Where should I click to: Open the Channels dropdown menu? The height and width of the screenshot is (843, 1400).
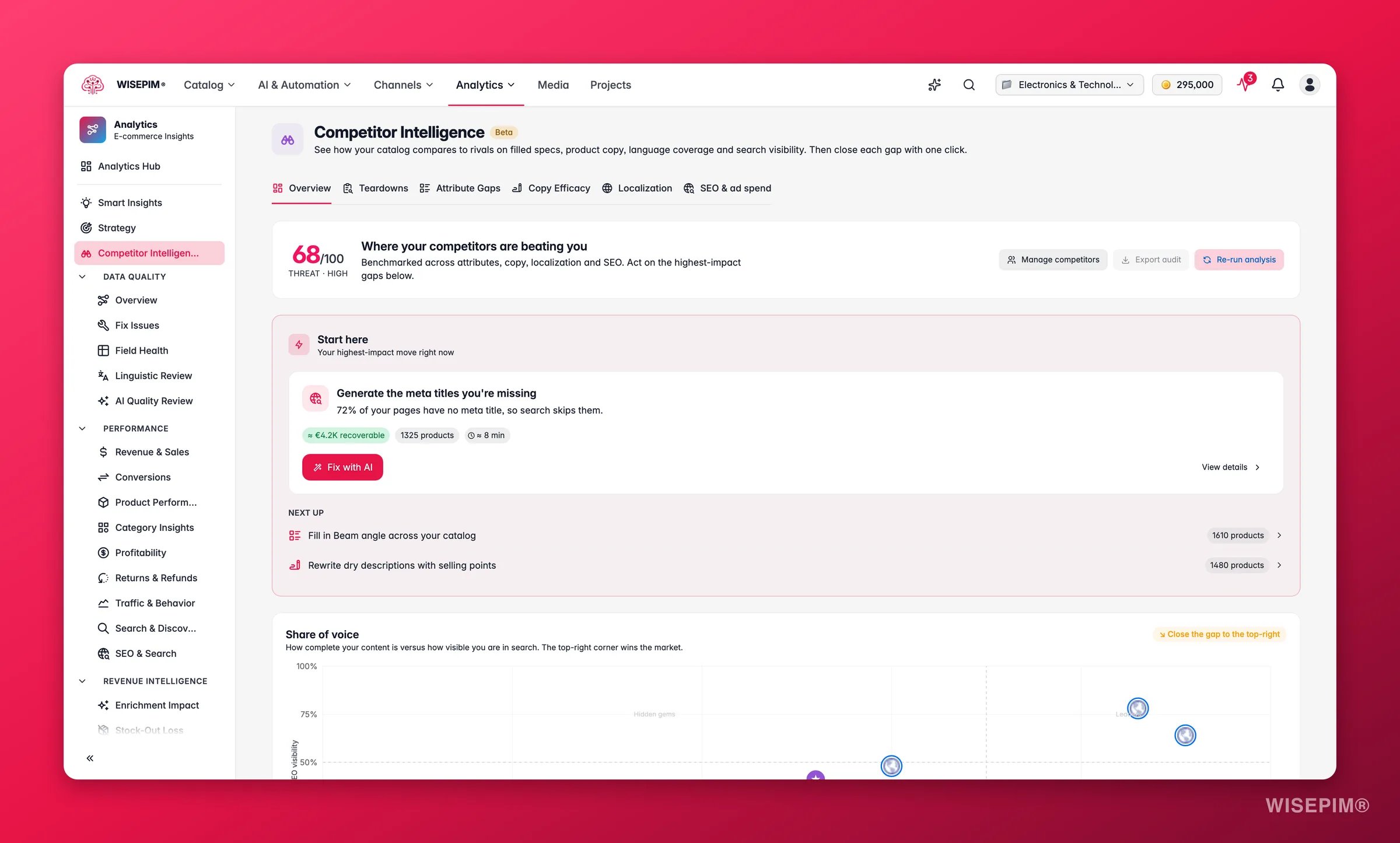tap(404, 85)
